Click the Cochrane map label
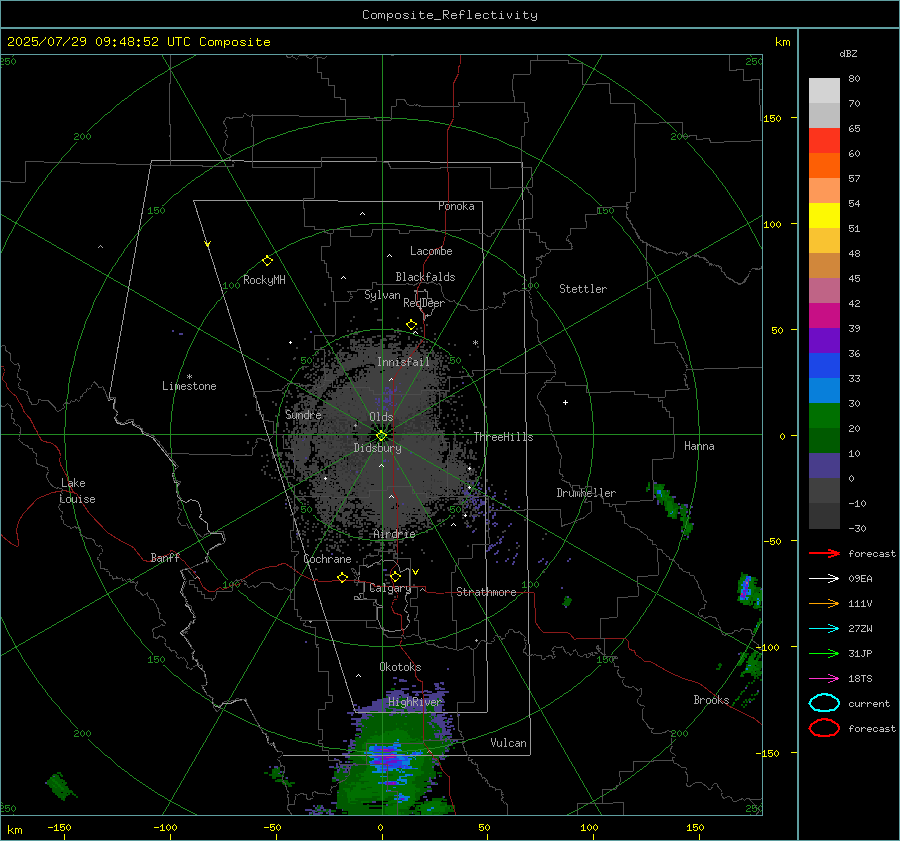Image resolution: width=900 pixels, height=841 pixels. 327,559
